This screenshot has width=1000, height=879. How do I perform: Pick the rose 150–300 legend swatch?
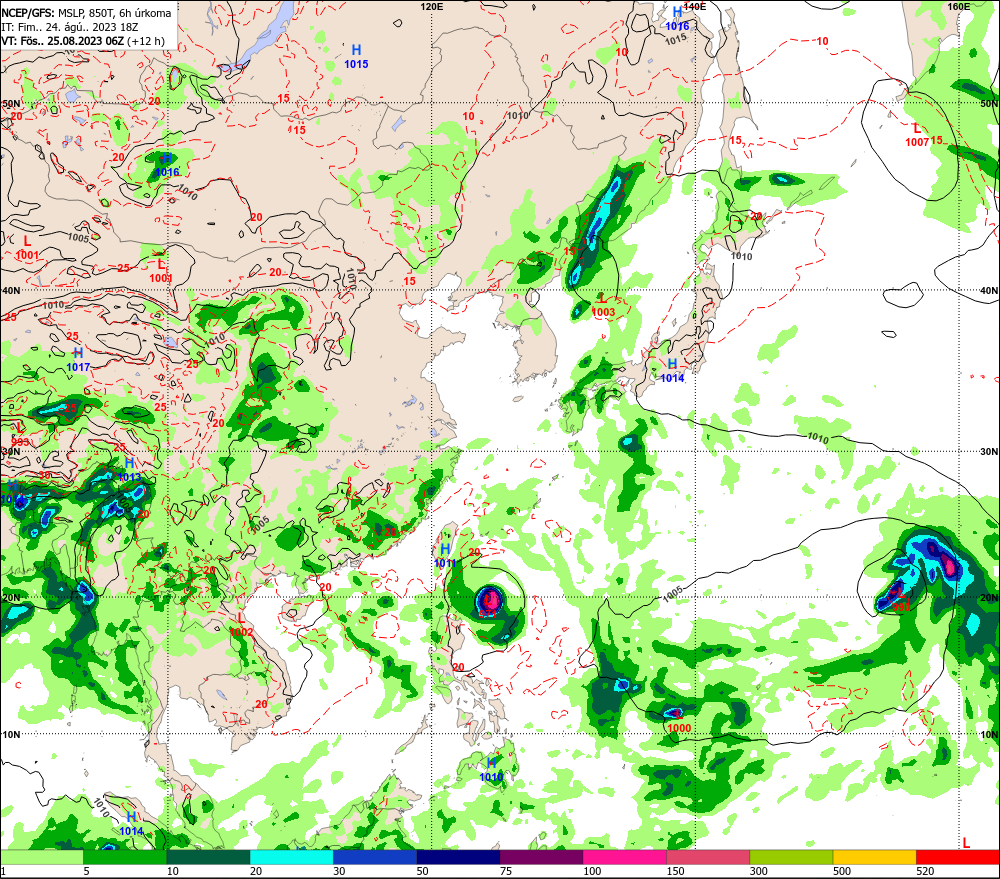click(x=708, y=857)
